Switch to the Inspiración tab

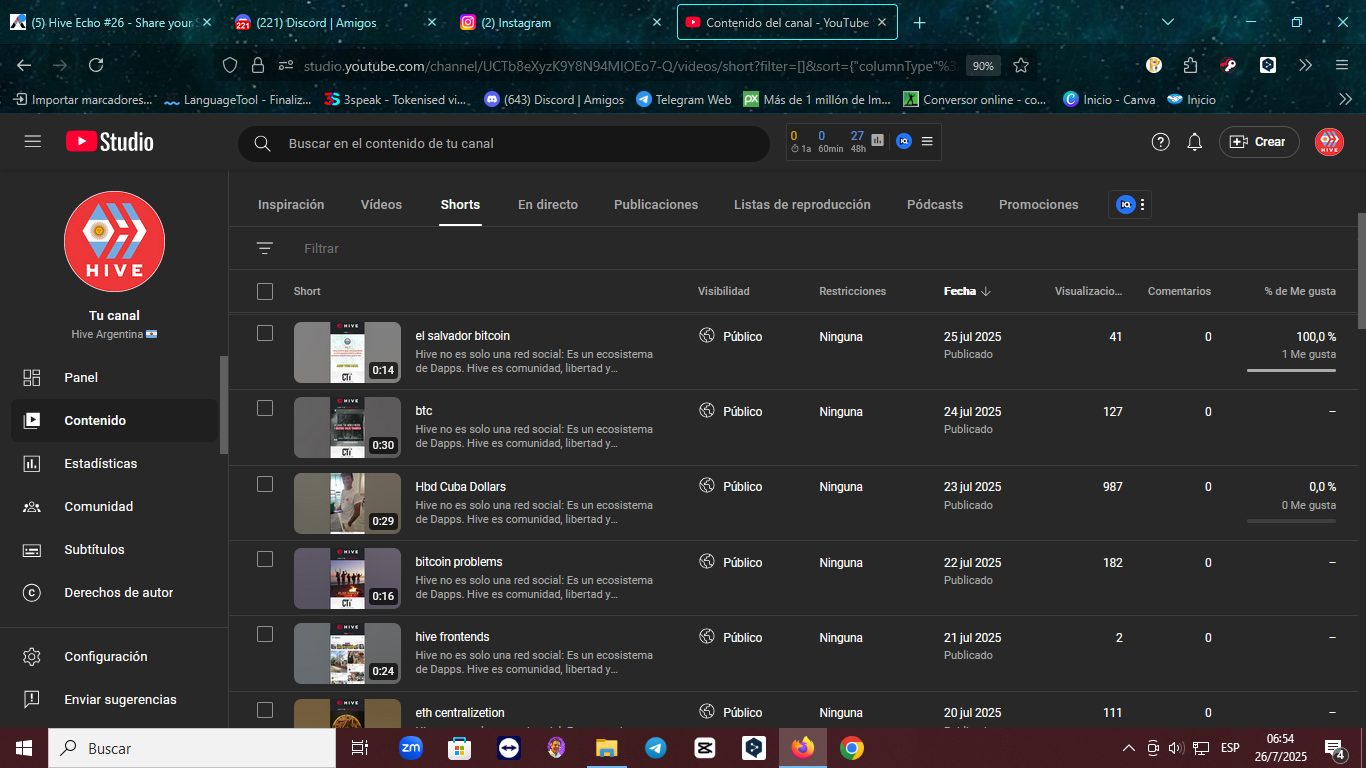tap(291, 204)
